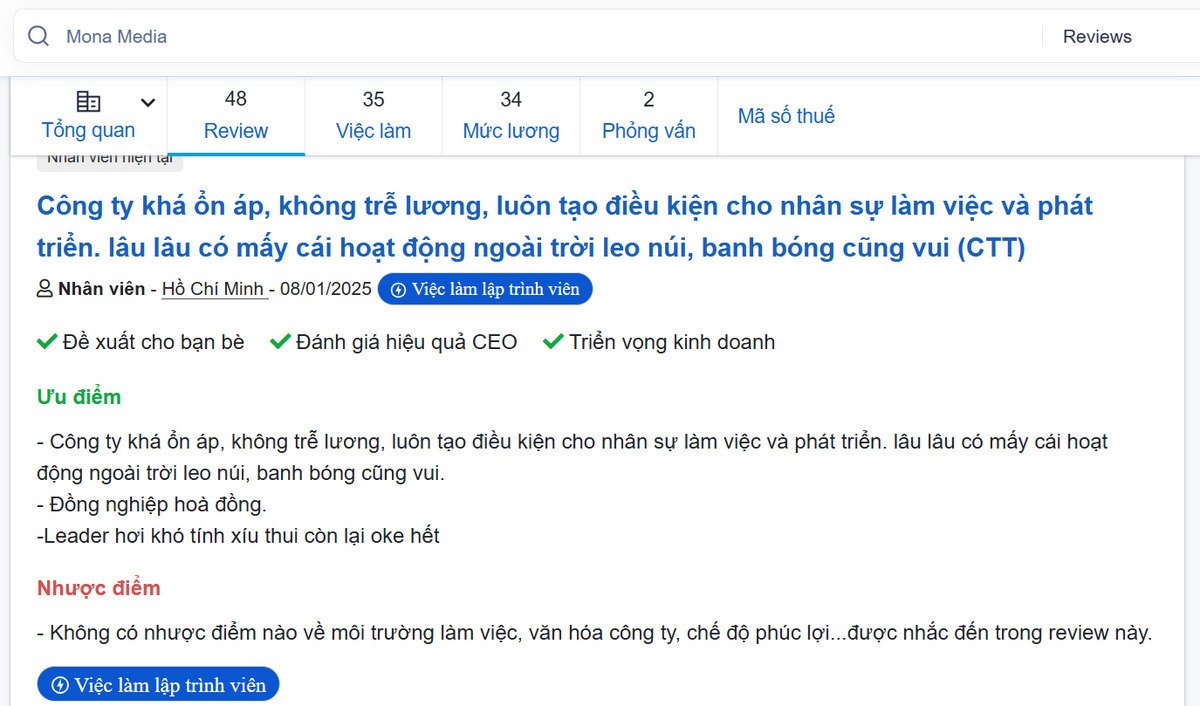Click the Nhân viên hiện tại badge
The height and width of the screenshot is (706, 1200).
(110, 159)
